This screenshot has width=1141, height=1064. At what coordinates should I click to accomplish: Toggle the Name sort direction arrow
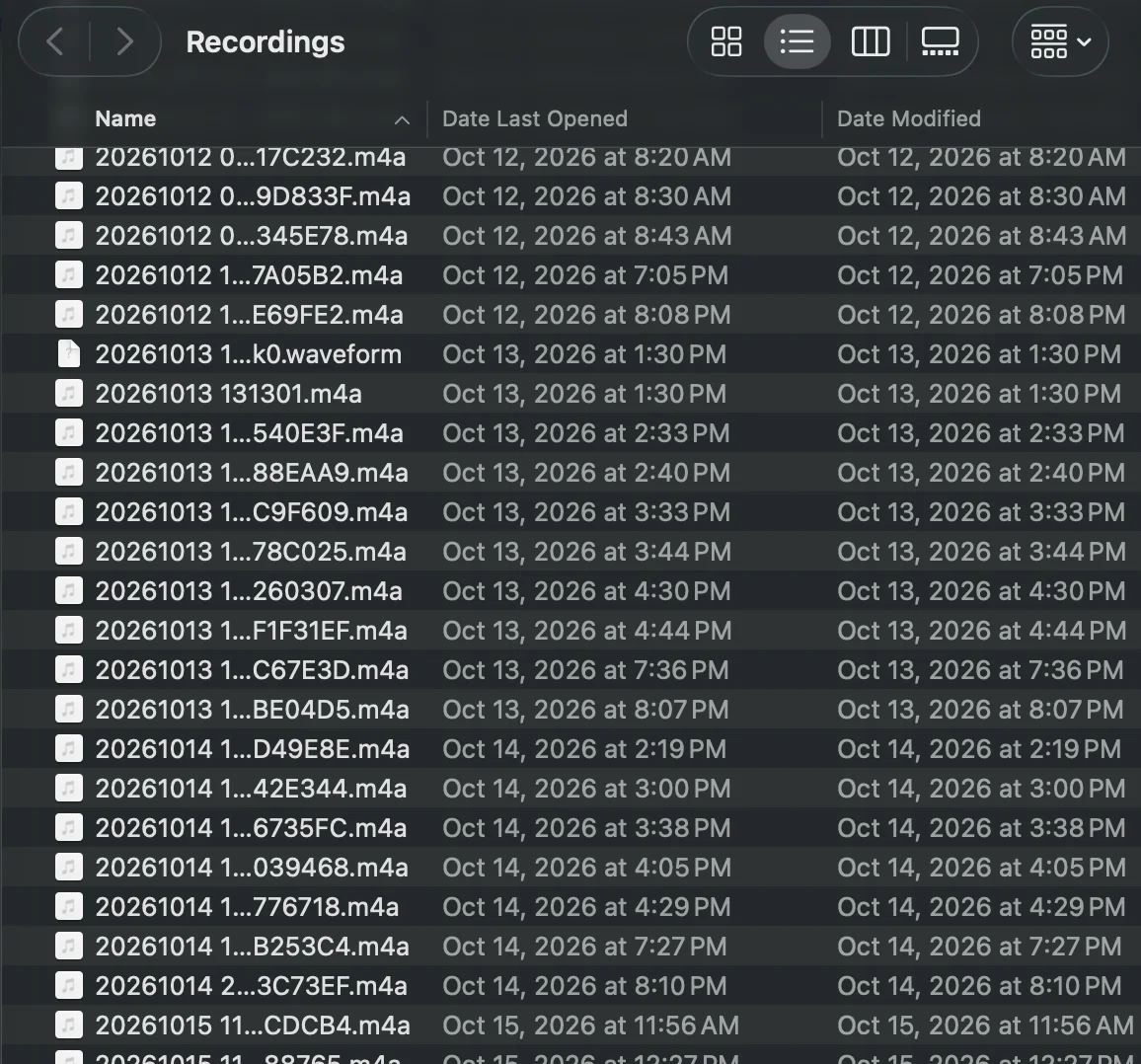[x=402, y=120]
